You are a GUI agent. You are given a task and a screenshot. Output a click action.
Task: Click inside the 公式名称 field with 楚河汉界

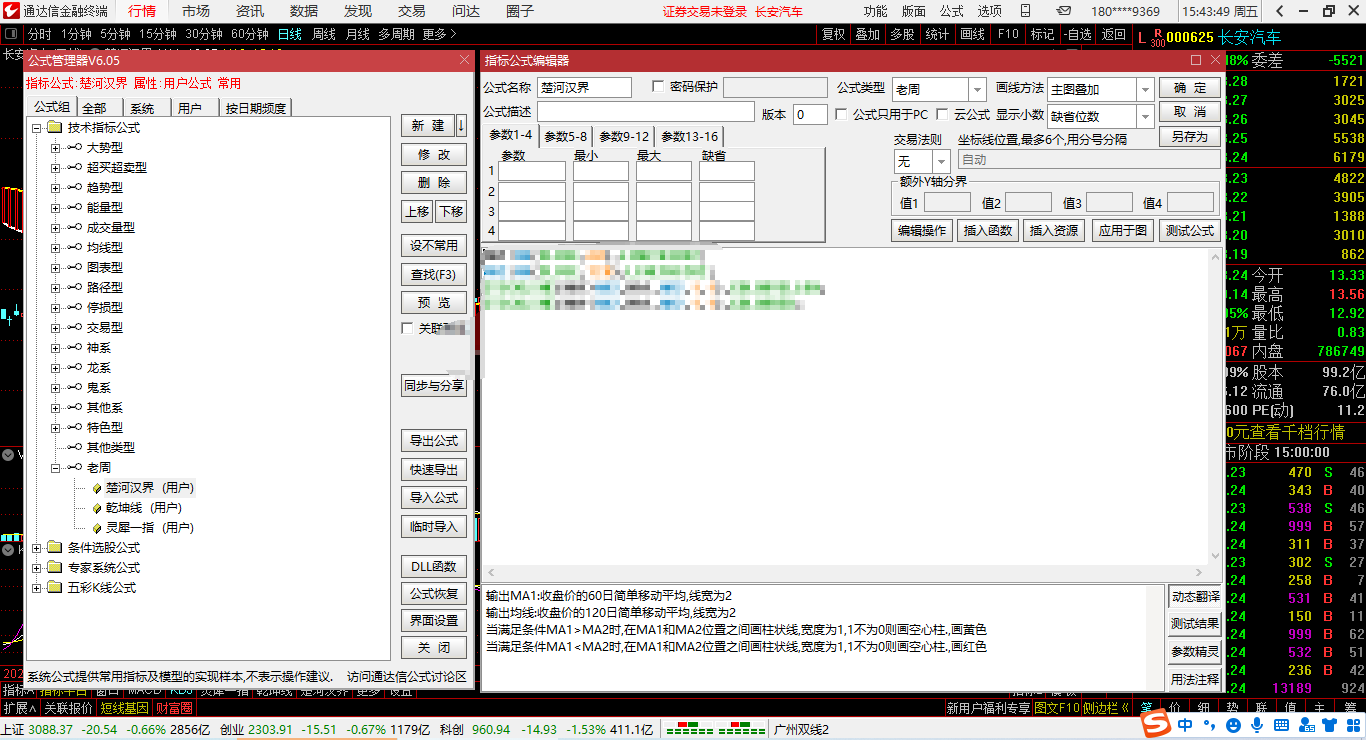tap(585, 87)
